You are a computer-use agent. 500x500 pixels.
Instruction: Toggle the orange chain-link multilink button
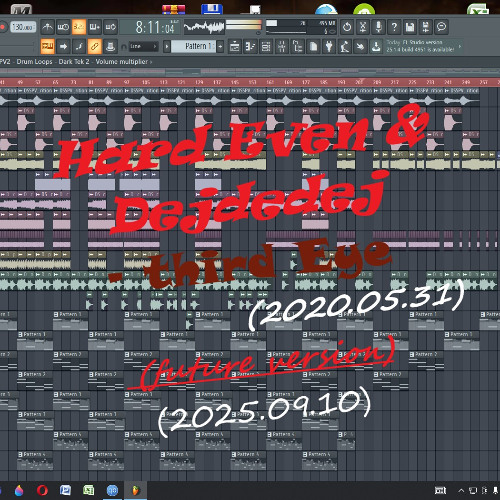[x=95, y=46]
